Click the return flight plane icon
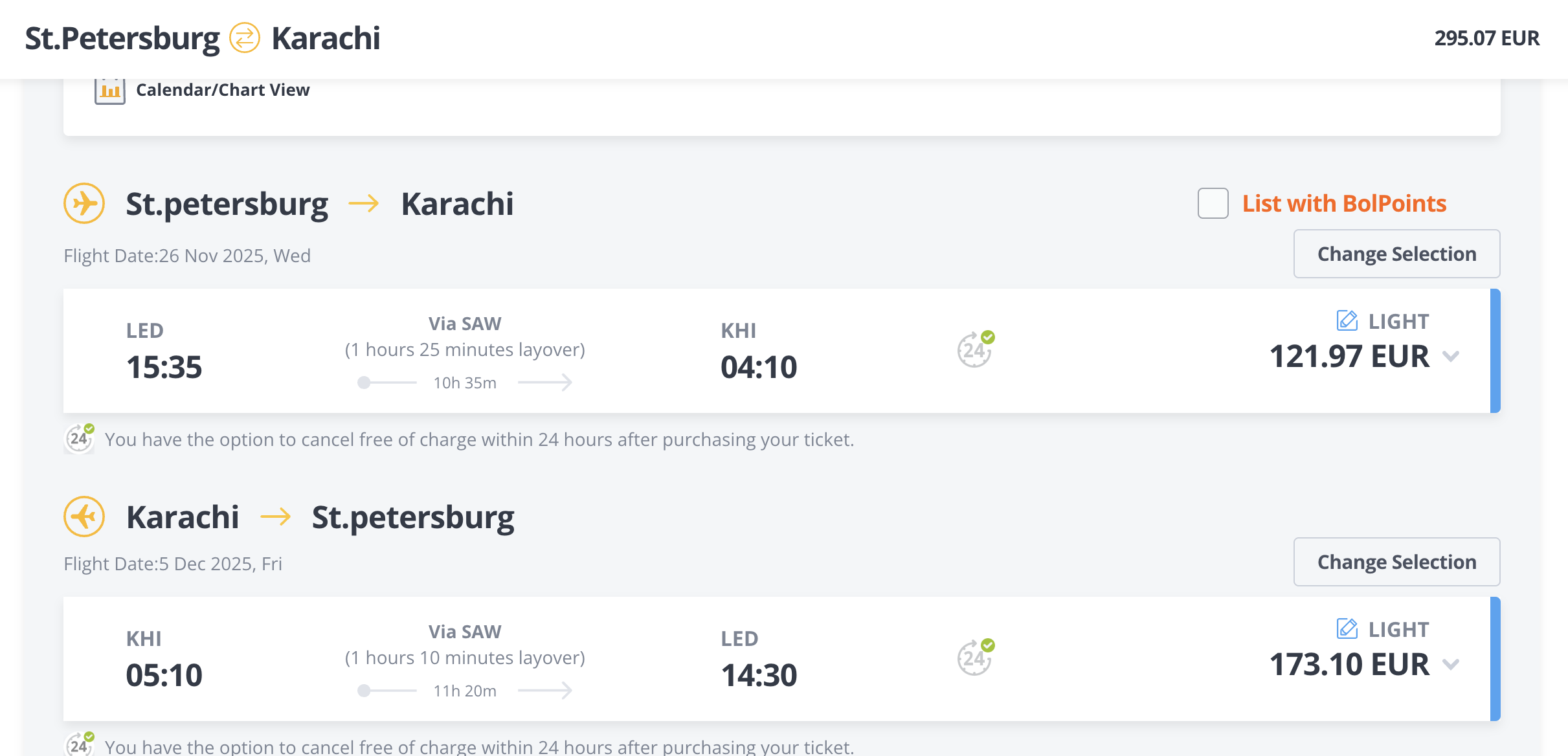 coord(84,517)
